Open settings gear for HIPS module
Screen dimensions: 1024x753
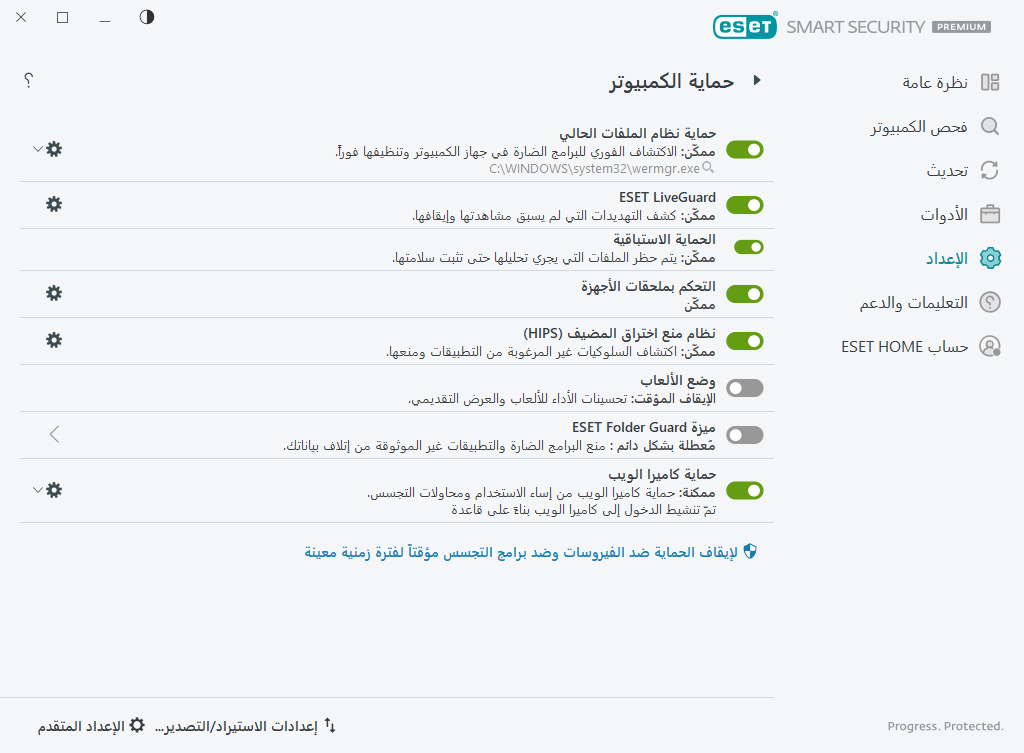53,340
